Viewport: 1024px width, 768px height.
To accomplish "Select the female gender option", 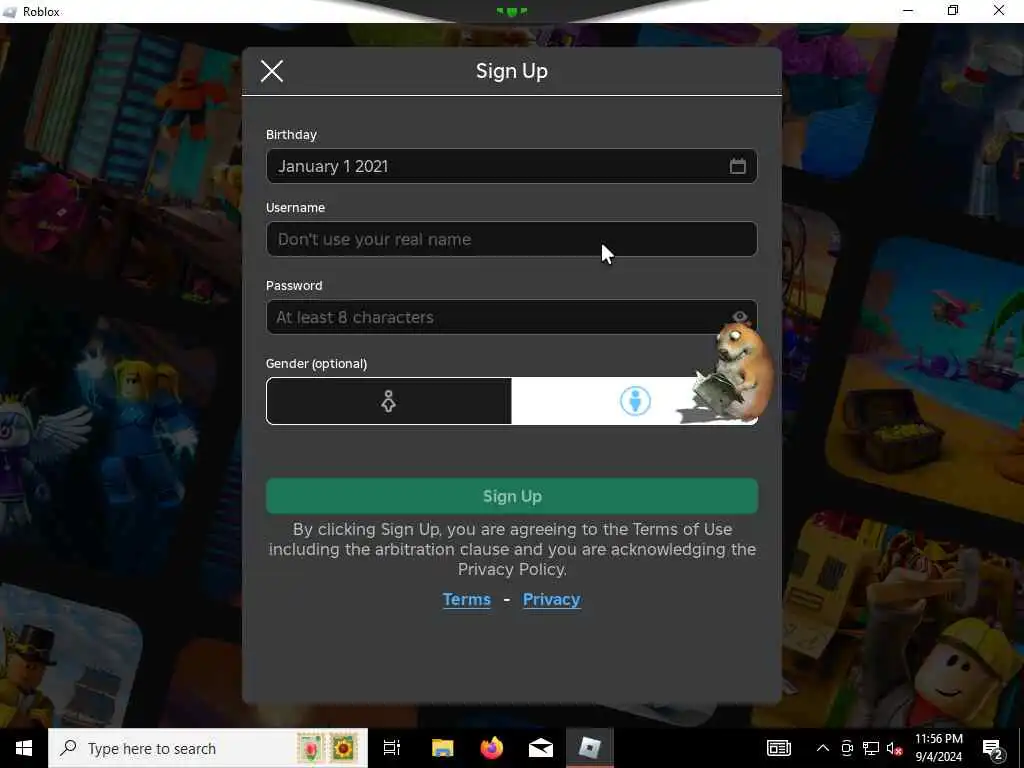I will [389, 401].
